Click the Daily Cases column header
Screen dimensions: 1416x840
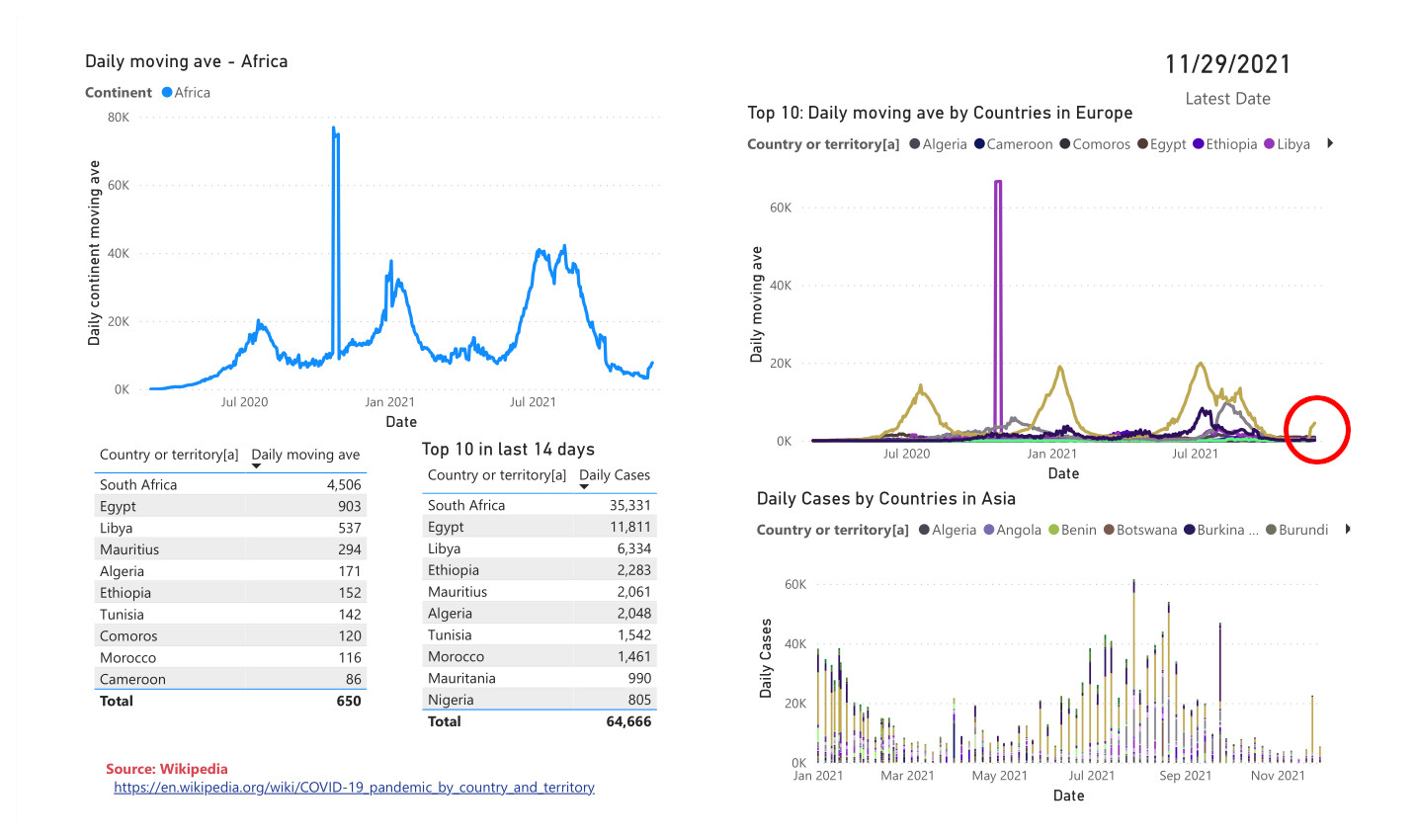[x=614, y=475]
